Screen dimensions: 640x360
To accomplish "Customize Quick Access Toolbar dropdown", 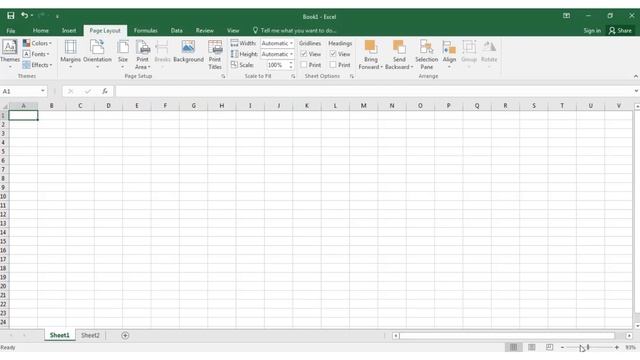I will coord(57,16).
